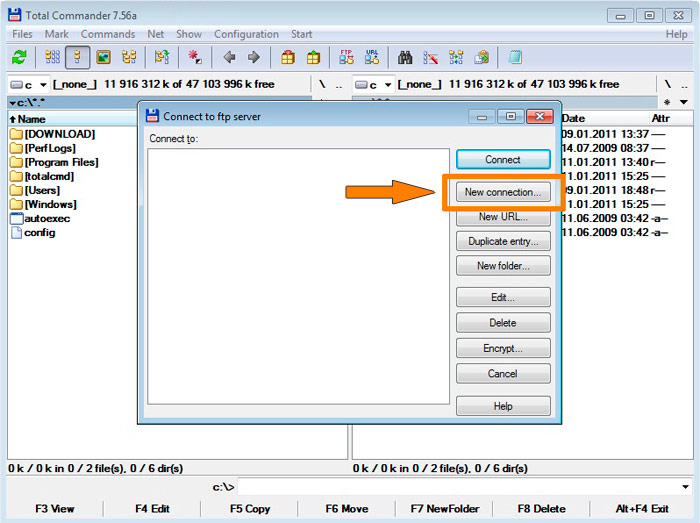Open the Net menu
The height and width of the screenshot is (523, 700).
[x=156, y=34]
